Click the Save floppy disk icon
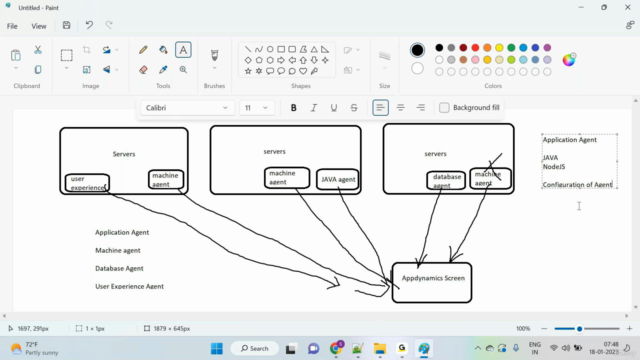640x360 pixels. tap(67, 25)
